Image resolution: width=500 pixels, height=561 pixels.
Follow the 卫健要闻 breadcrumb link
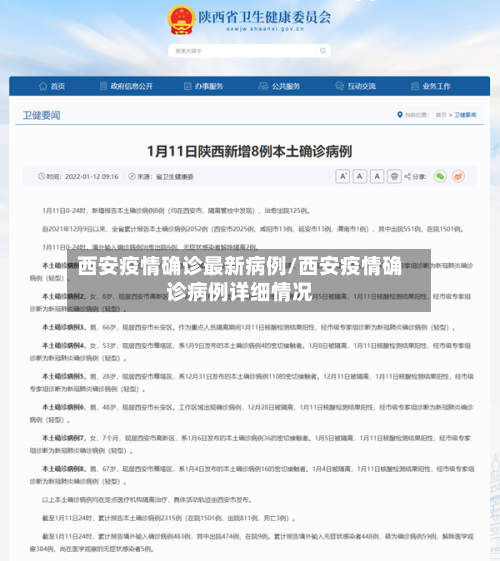coord(465,115)
